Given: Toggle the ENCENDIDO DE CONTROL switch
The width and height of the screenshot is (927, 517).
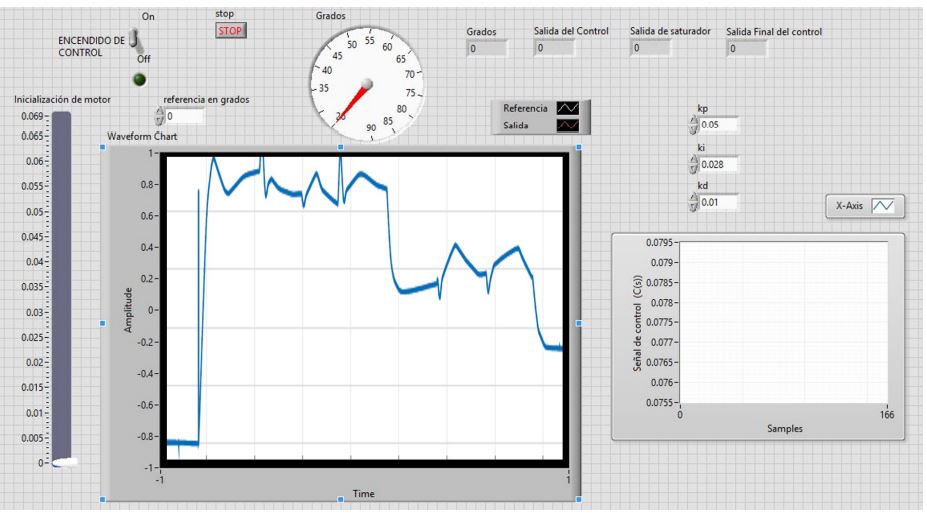Looking at the screenshot, I should pyautogui.click(x=135, y=41).
